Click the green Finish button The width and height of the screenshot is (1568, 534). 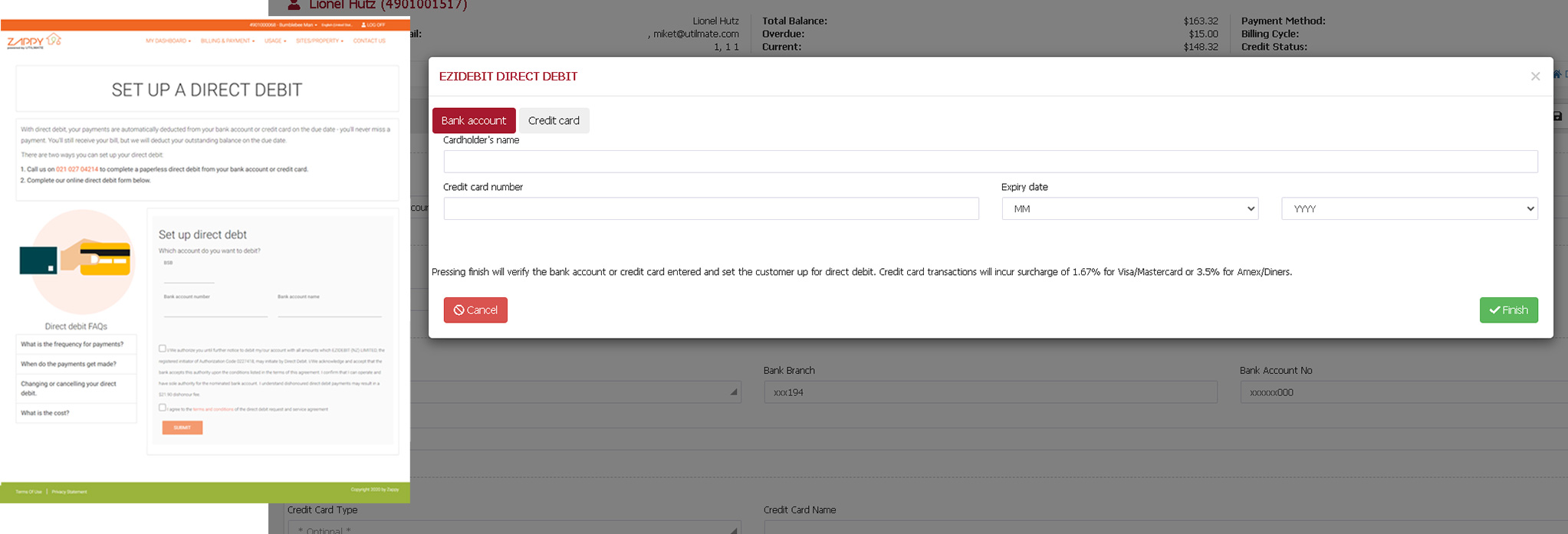click(x=1508, y=310)
